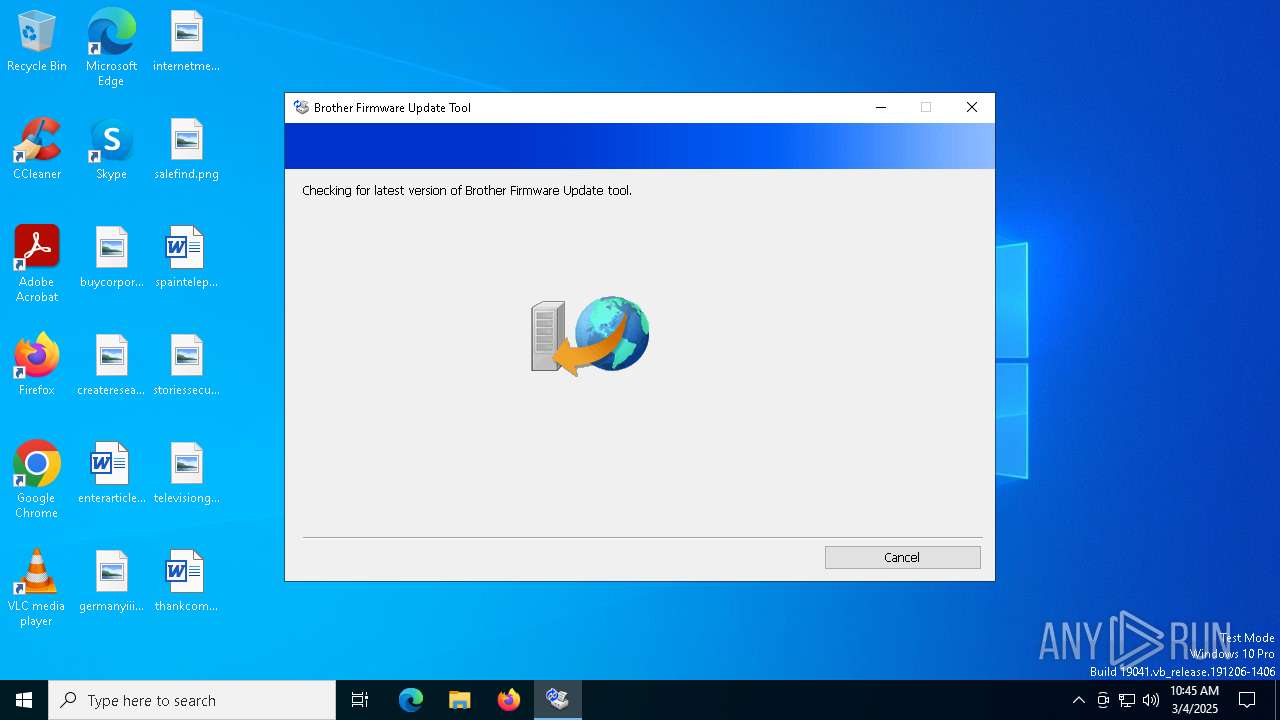Select the VLC media player desktop shortcut

point(37,588)
